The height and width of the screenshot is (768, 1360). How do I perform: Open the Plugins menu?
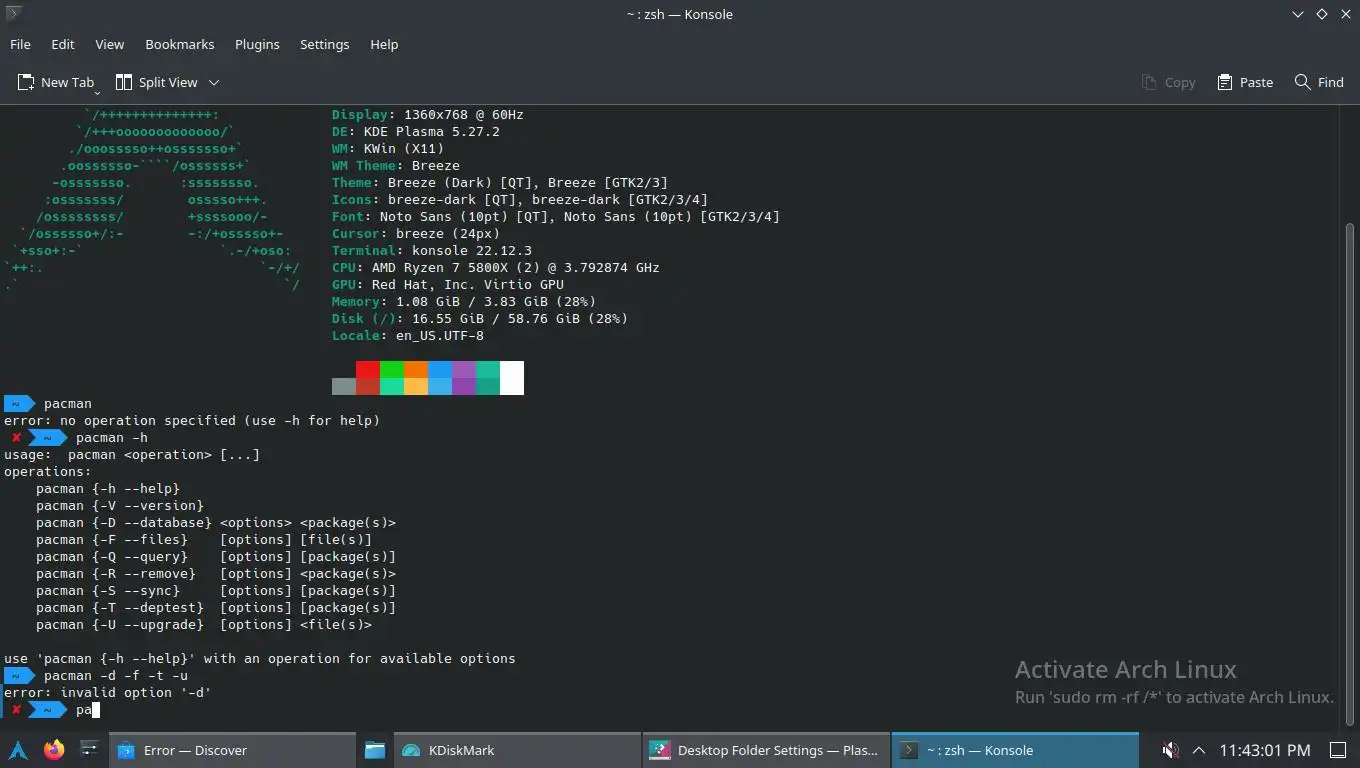click(257, 44)
